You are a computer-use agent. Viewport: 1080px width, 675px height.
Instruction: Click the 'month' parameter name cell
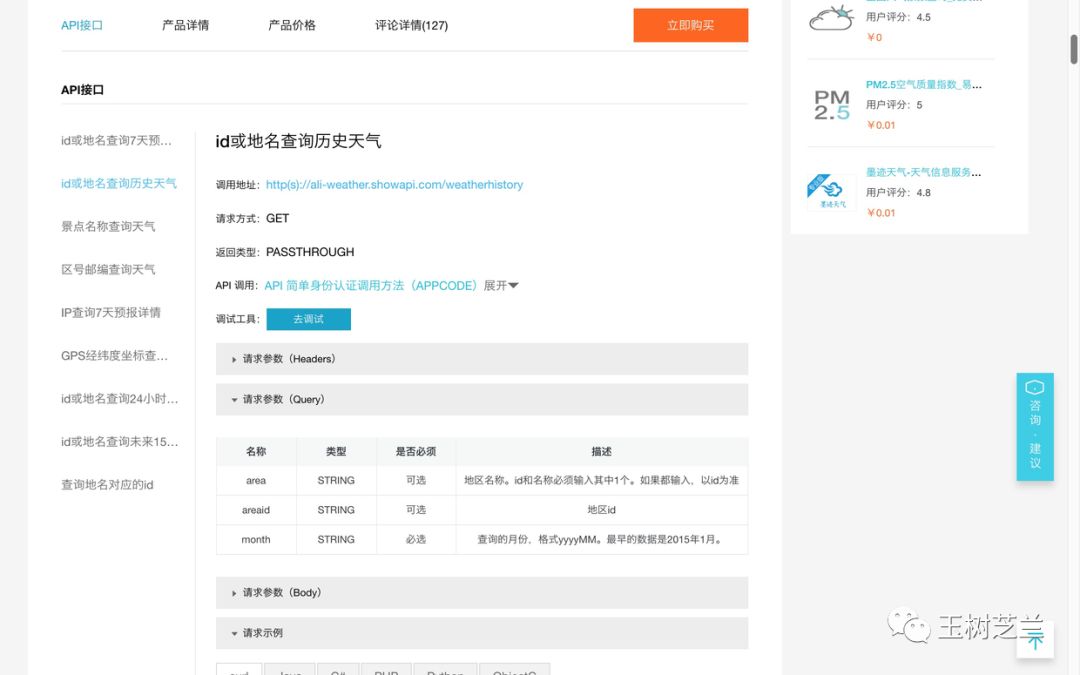[x=256, y=540]
